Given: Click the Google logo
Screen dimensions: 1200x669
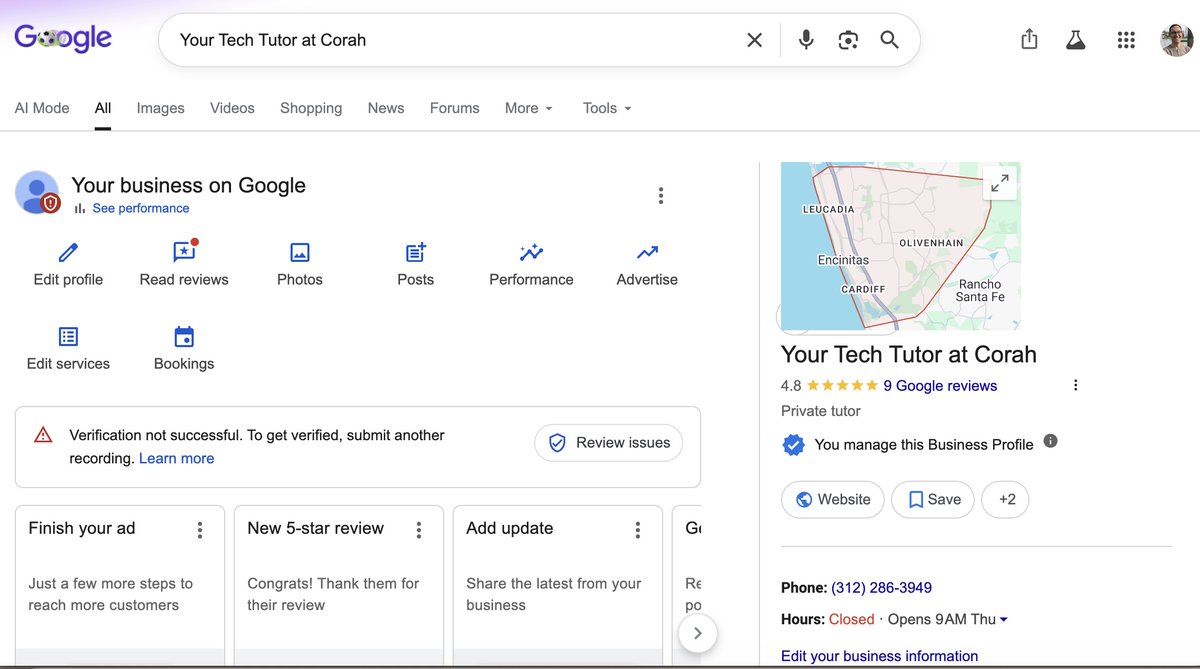Looking at the screenshot, I should (63, 39).
